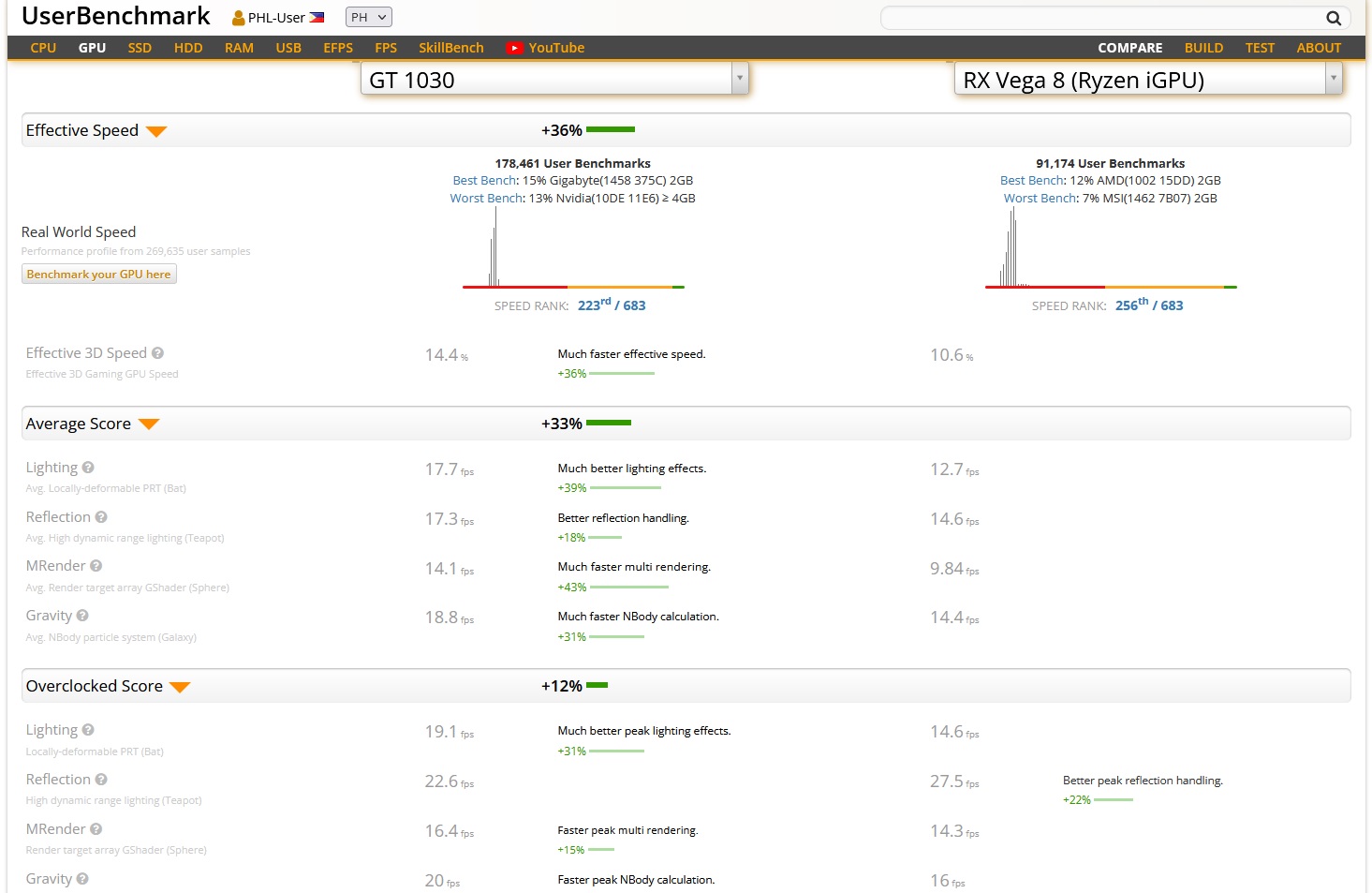Click RX Vega 8 benchmark distribution histogram
This screenshot has height=893, width=1372.
pos(1111,247)
